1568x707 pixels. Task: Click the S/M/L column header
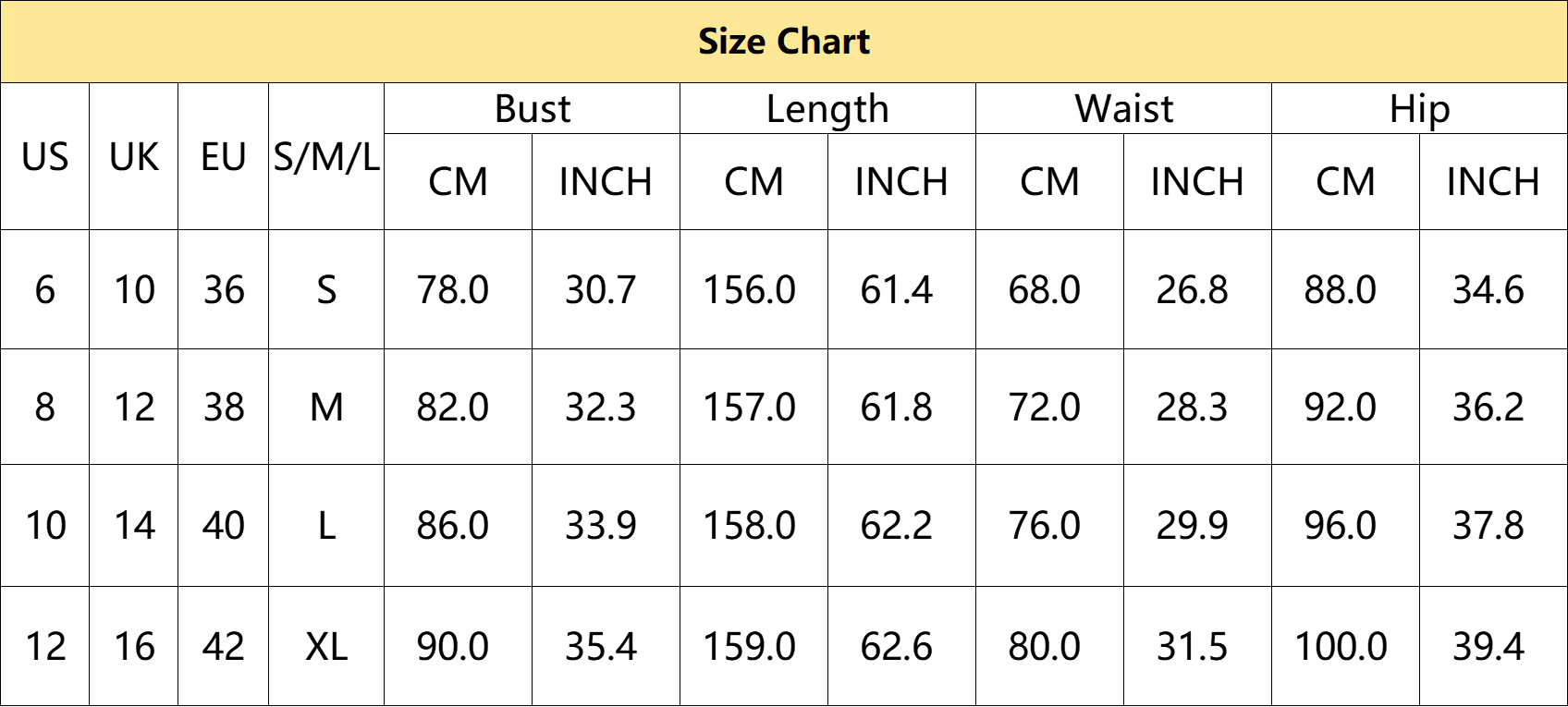pos(326,156)
